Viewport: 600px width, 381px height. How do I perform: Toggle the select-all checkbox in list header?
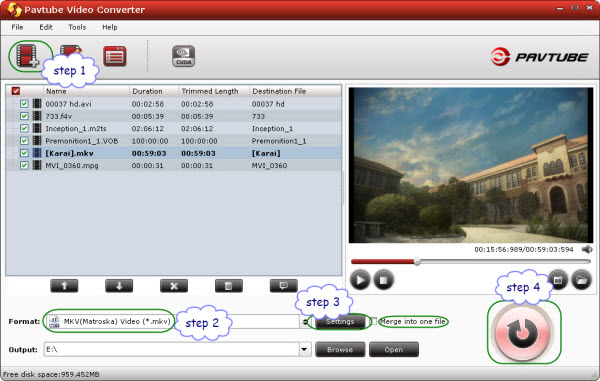[x=16, y=91]
